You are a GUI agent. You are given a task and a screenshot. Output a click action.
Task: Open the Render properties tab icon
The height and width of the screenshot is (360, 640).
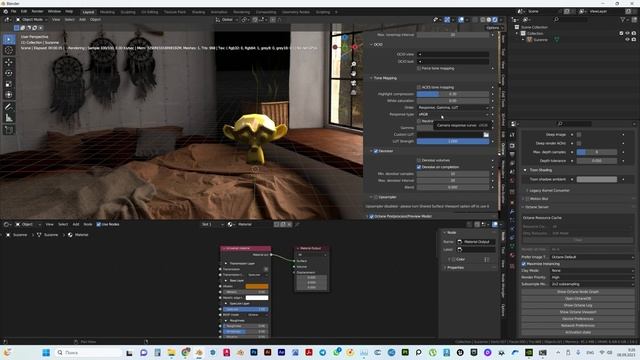(512, 146)
